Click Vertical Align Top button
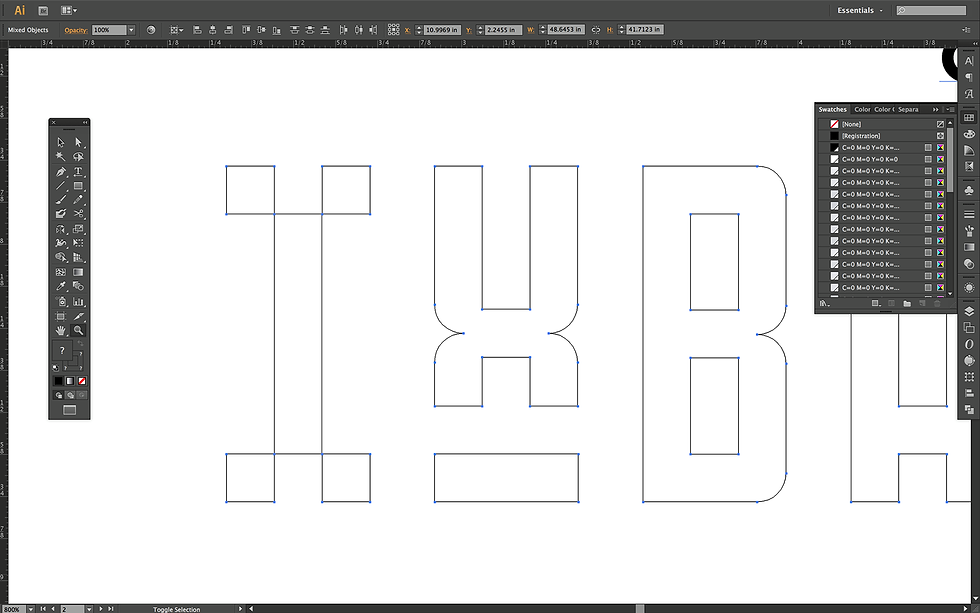 pos(246,30)
